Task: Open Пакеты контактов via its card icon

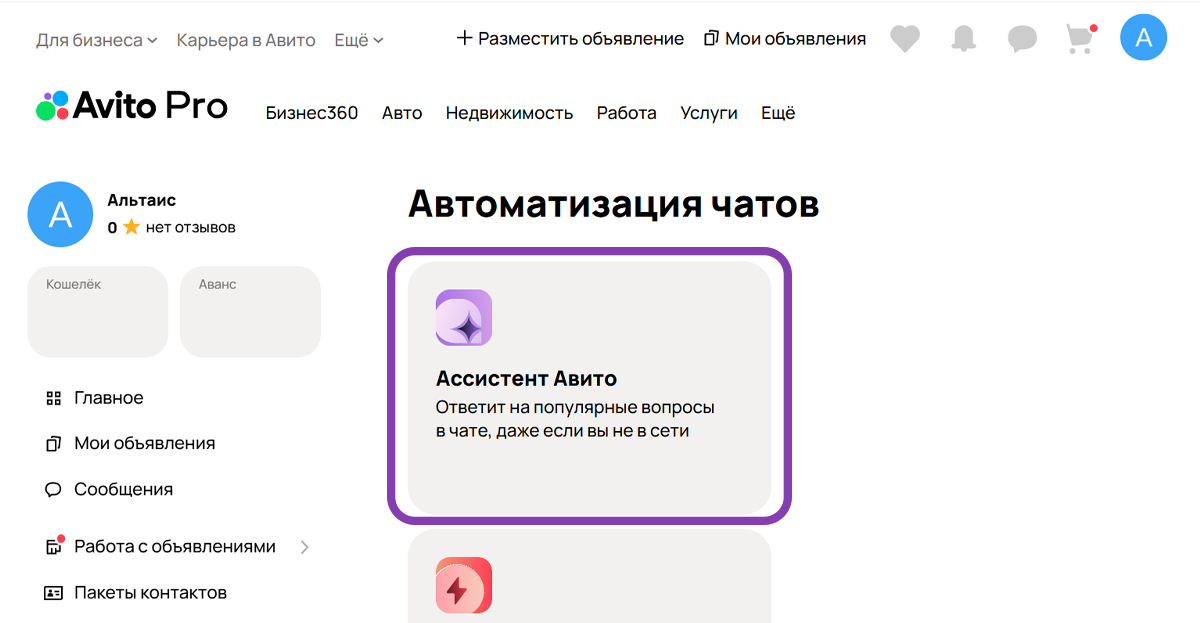Action: [52, 593]
